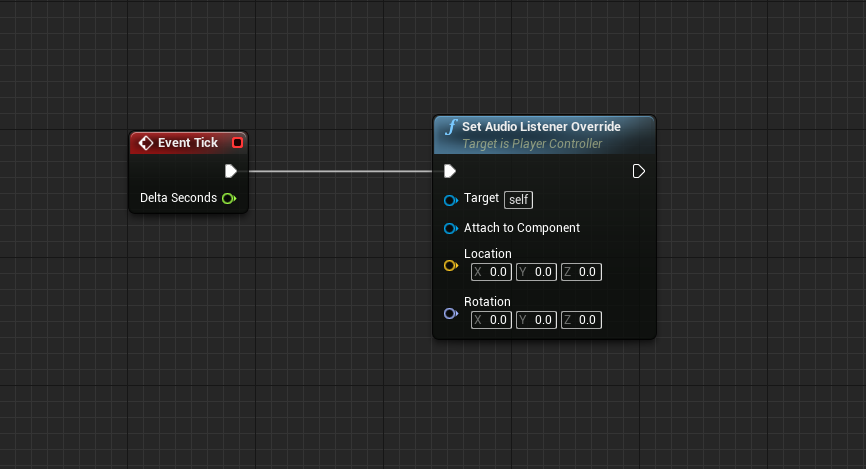Click the green Delta Seconds output pin
The width and height of the screenshot is (866, 469).
229,198
